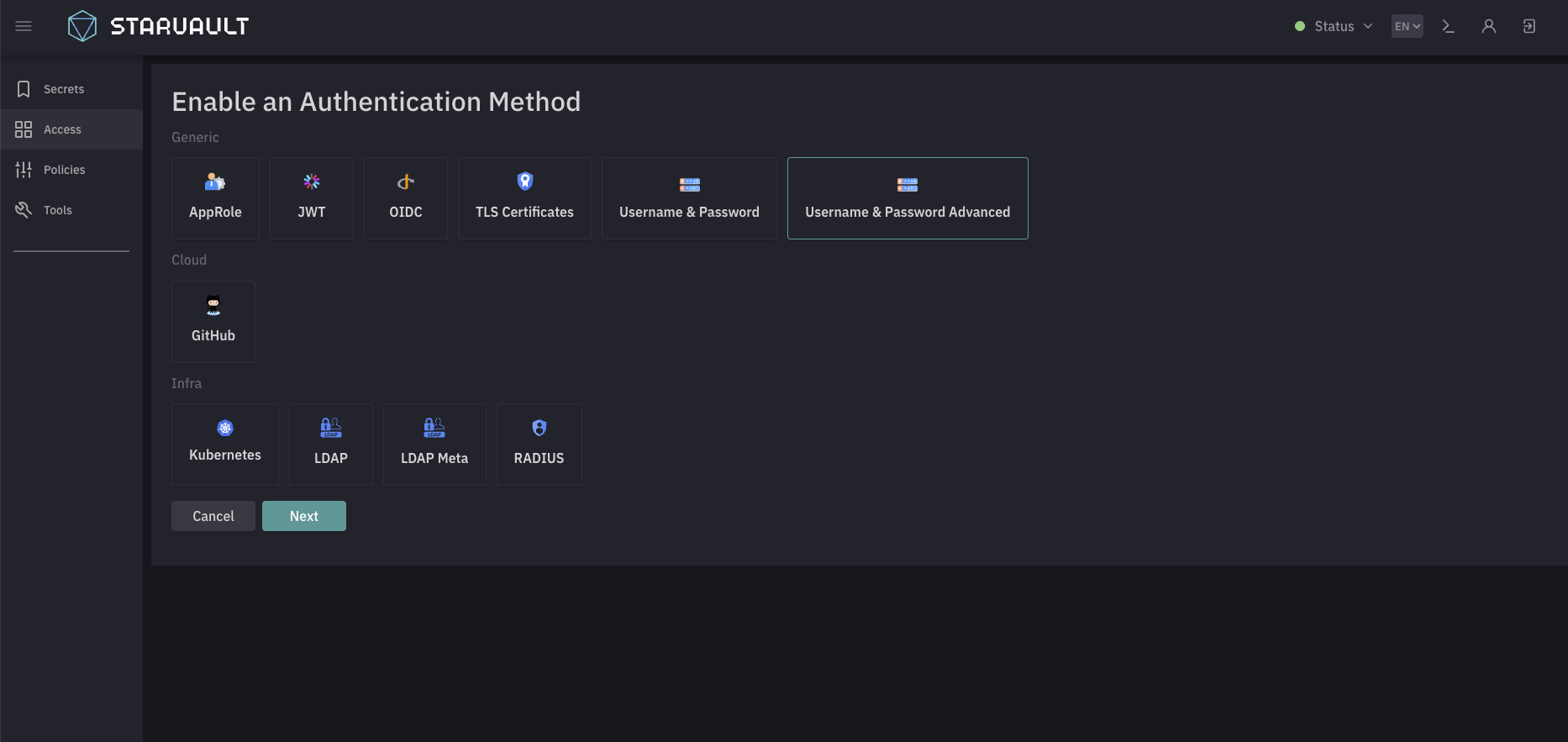Click the Kubernetes wheel icon
1568x742 pixels.
coord(225,428)
